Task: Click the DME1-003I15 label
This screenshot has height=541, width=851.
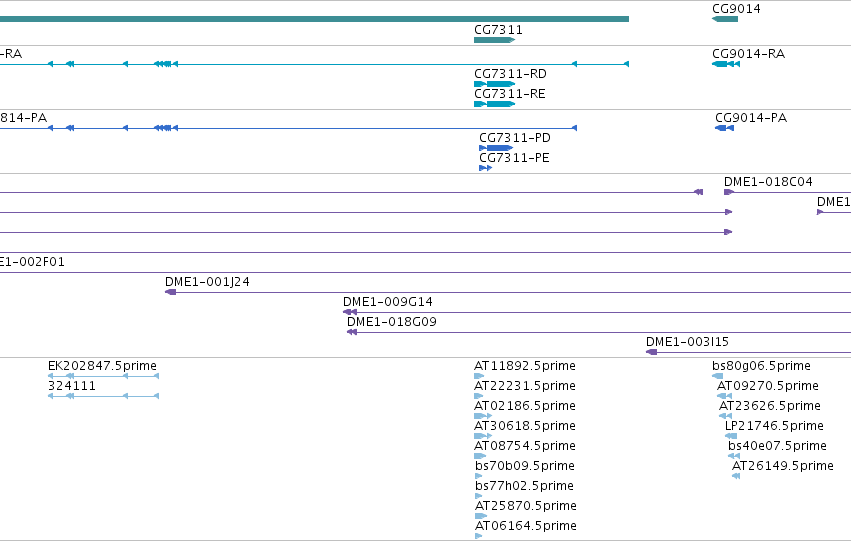Action: [x=687, y=341]
